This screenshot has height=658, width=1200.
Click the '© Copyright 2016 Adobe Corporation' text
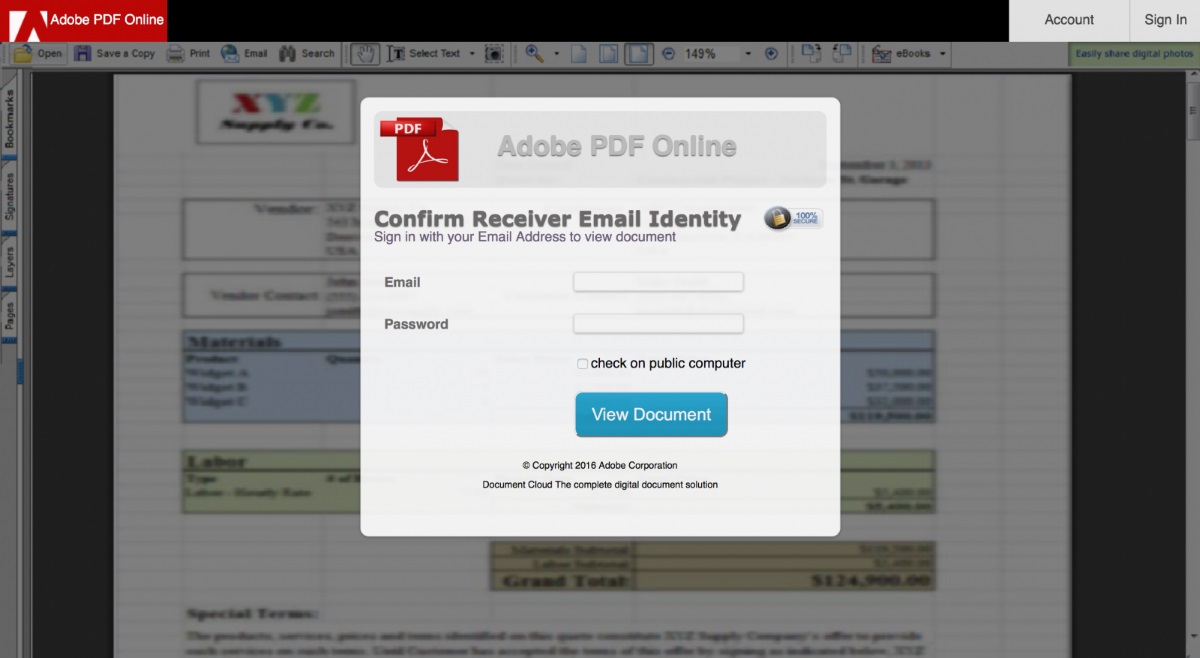[600, 466]
